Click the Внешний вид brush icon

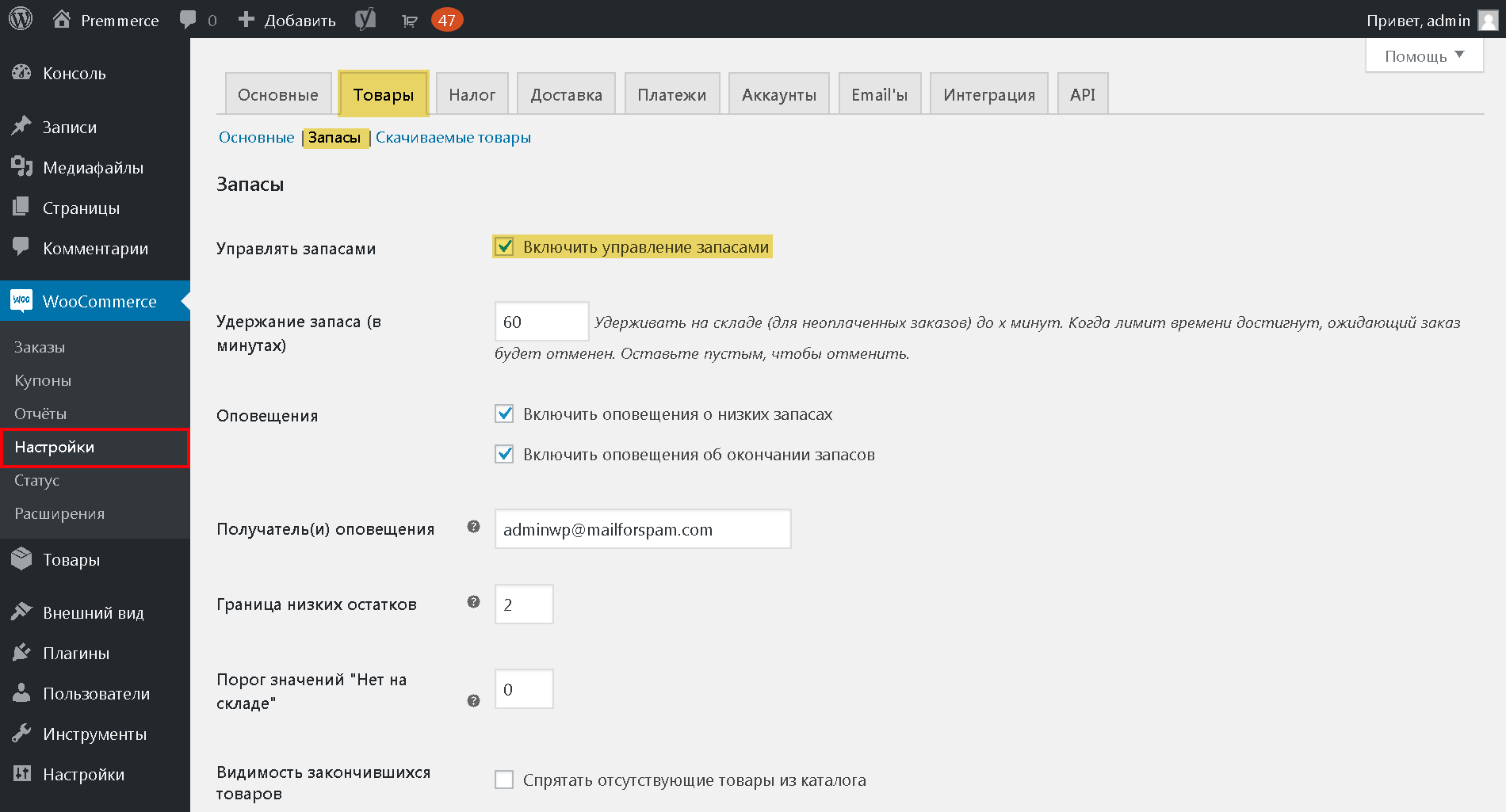[x=21, y=612]
